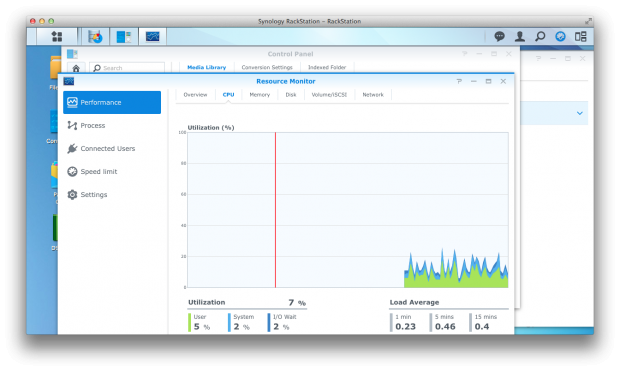The image size is (620, 371).
Task: Open Control Panel help question mark
Action: [x=465, y=53]
